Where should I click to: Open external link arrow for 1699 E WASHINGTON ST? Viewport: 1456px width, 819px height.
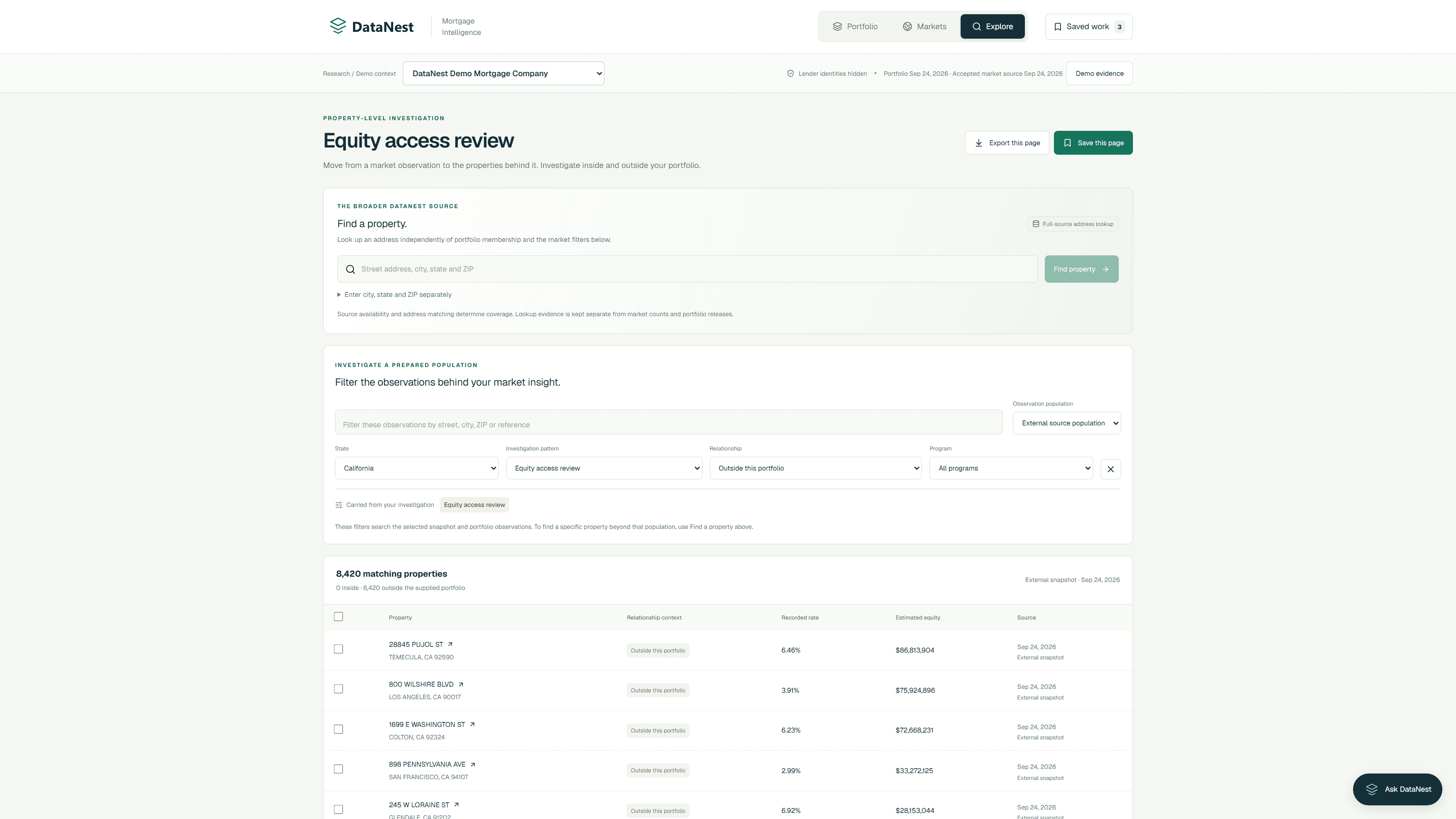point(472,725)
